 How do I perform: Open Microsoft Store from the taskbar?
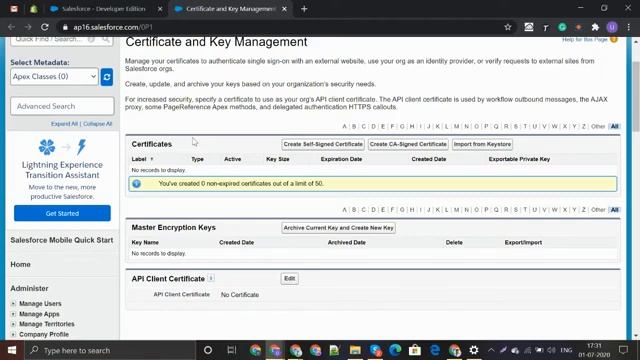click(415, 350)
